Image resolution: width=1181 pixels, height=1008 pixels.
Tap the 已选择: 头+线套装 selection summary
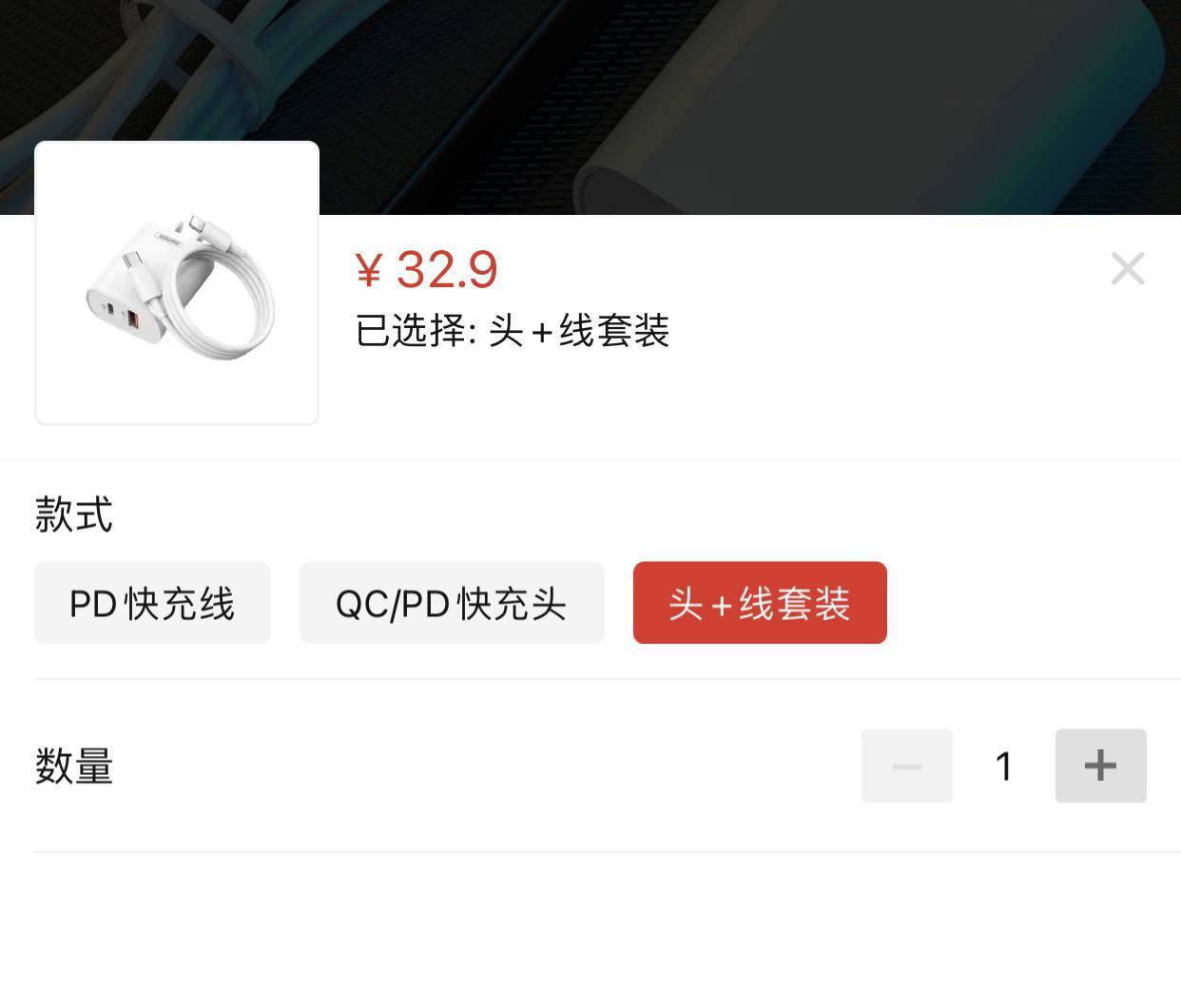tap(513, 331)
